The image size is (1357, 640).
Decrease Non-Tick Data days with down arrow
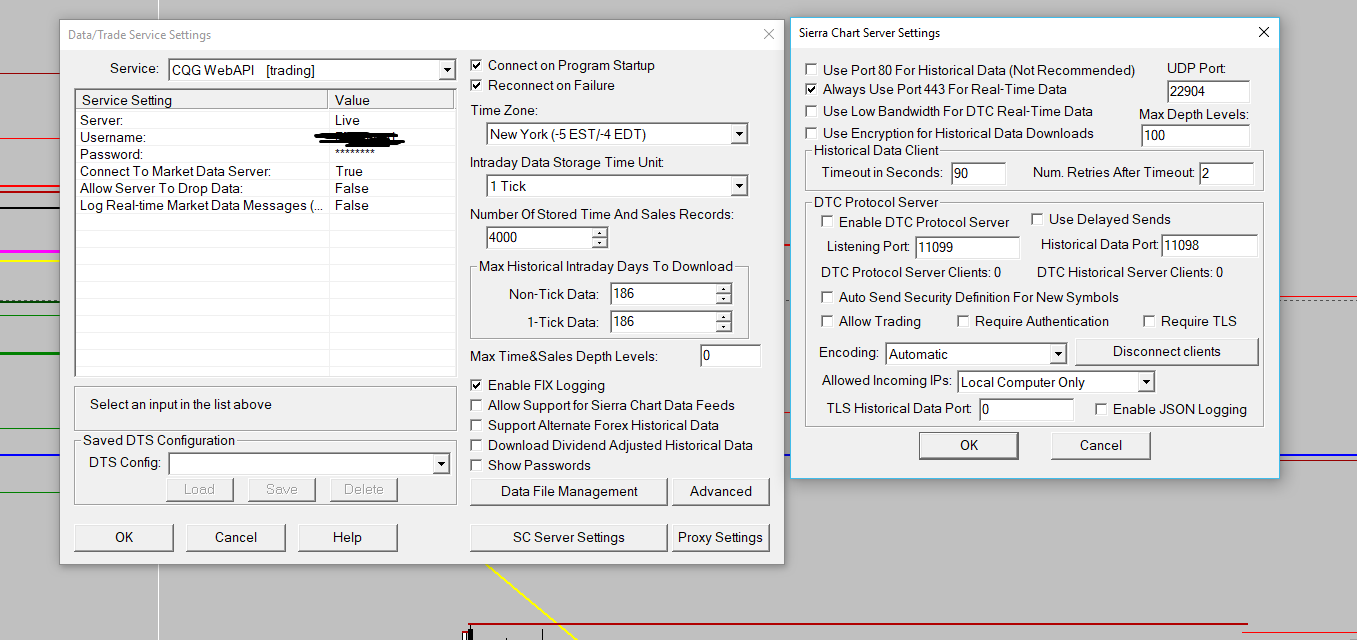coord(724,299)
